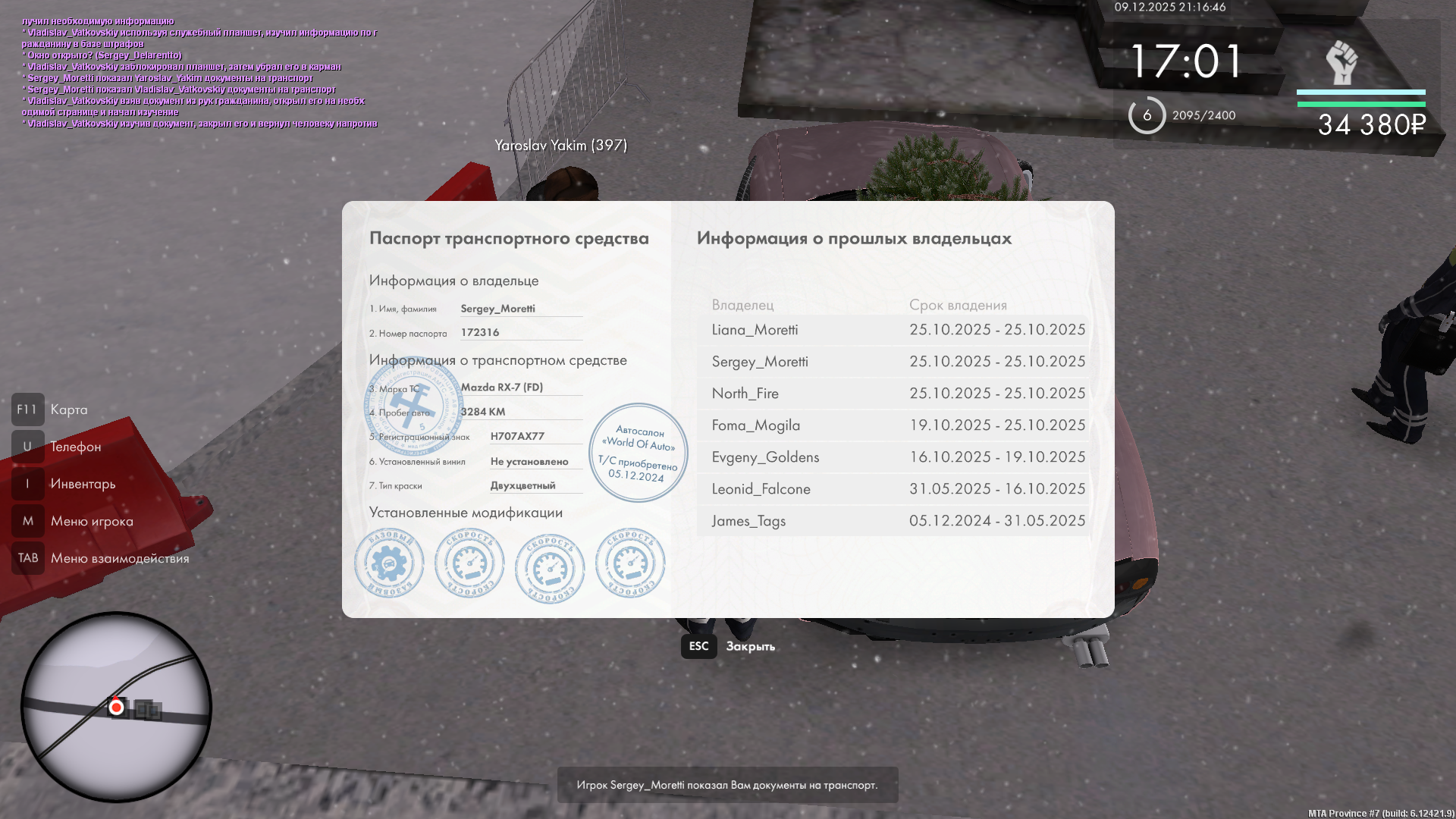Viewport: 1456px width, 819px height.
Task: Click the registration stamp over vehicle brand
Action: 413,406
